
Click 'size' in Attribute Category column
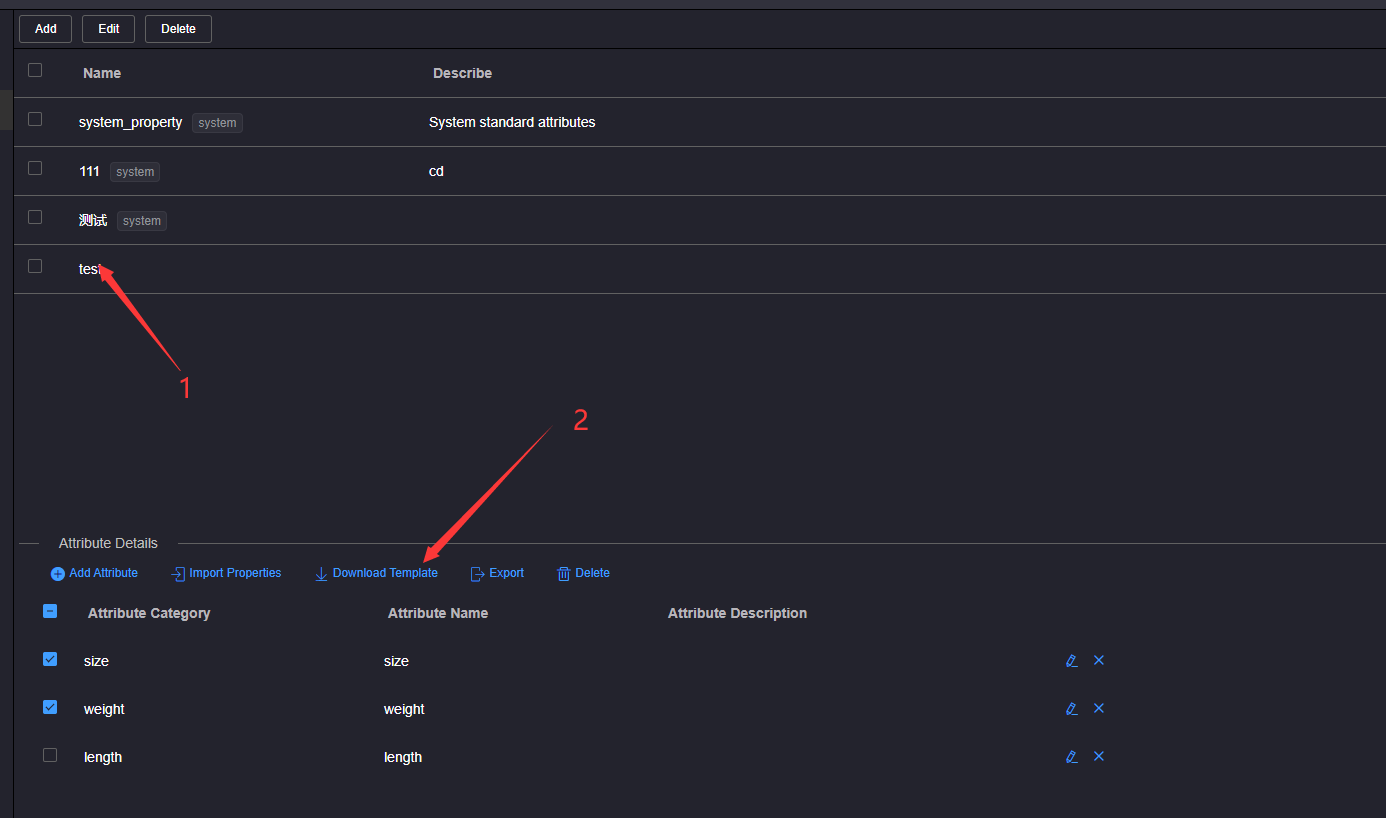tap(96, 661)
